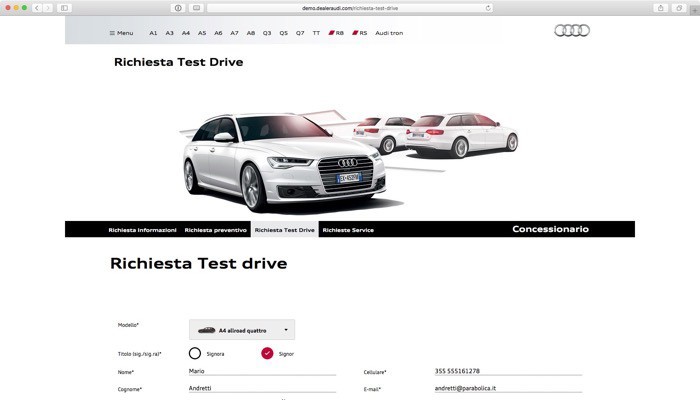Toggle the Safari sidebar button
Image resolution: width=700 pixels, height=400 pixels.
point(64,8)
